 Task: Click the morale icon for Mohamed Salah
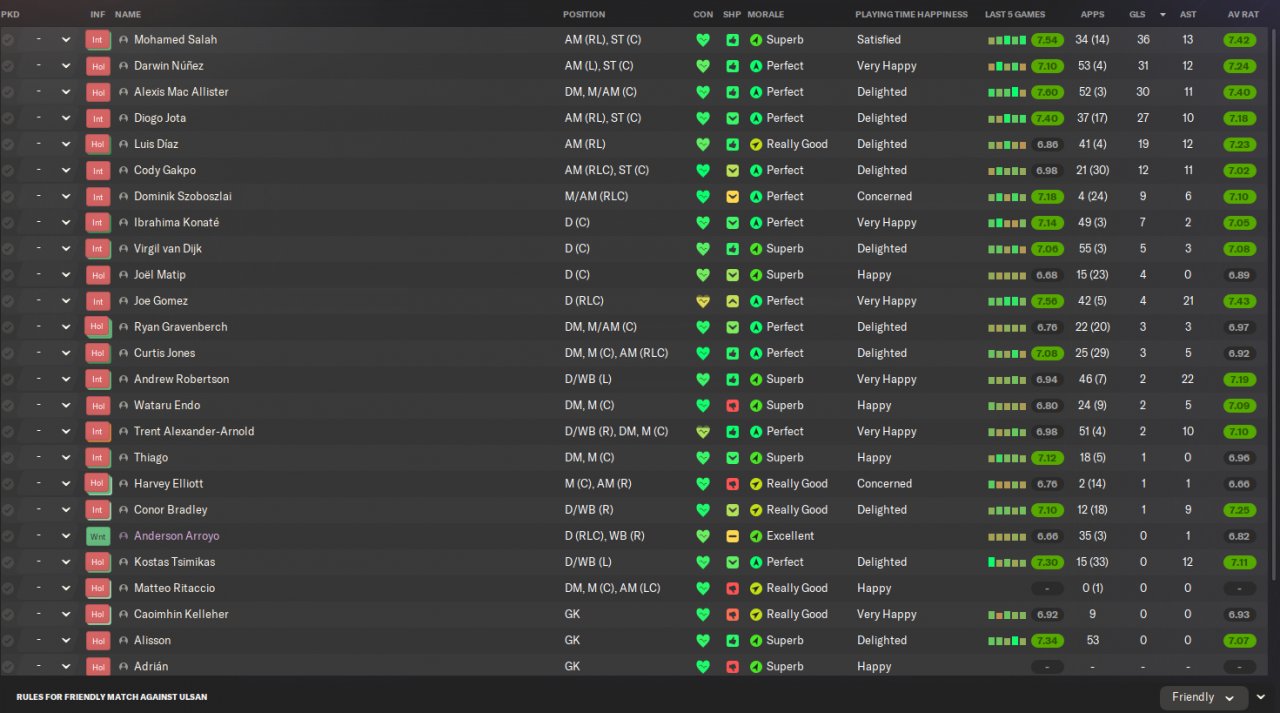coord(756,40)
